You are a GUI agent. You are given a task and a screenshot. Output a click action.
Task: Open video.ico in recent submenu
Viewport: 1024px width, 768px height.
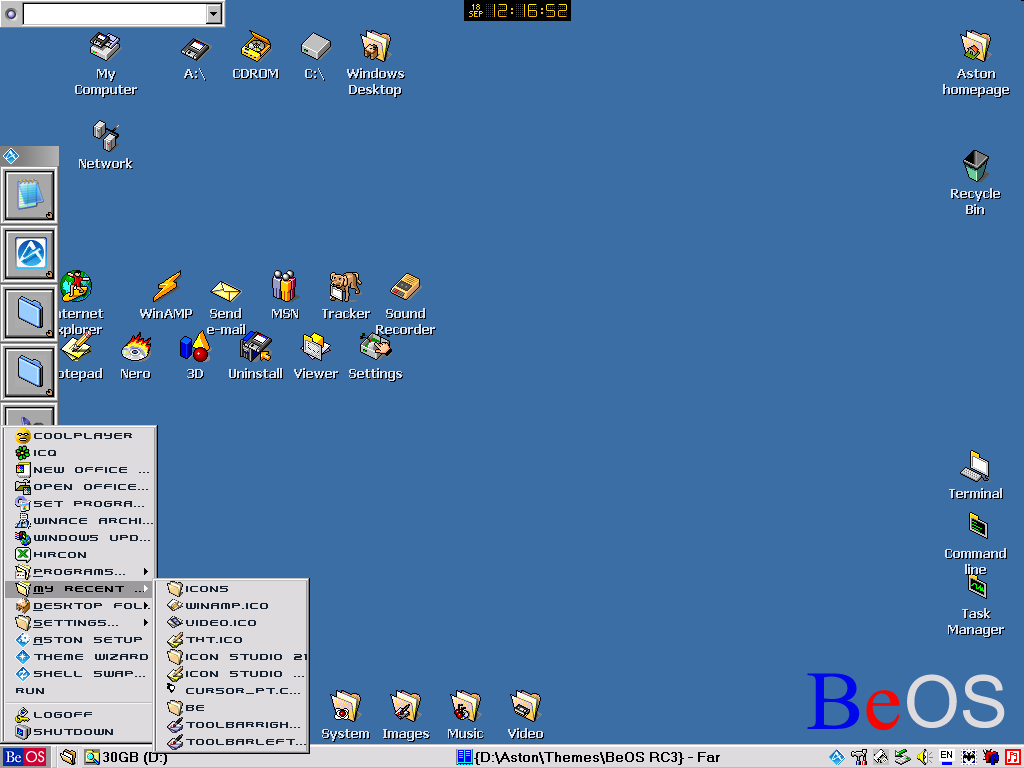[232, 622]
